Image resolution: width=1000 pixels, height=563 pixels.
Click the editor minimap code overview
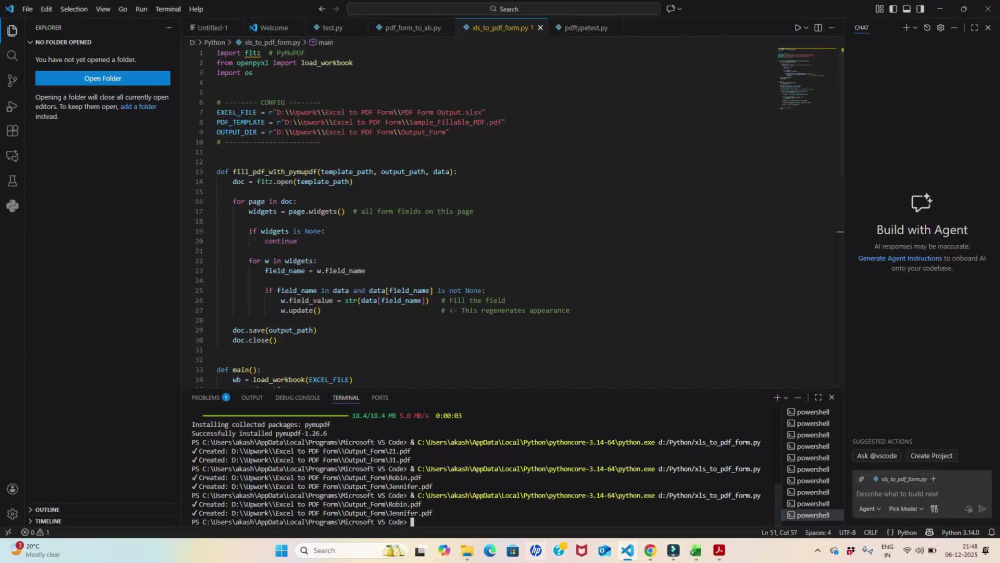pos(806,80)
